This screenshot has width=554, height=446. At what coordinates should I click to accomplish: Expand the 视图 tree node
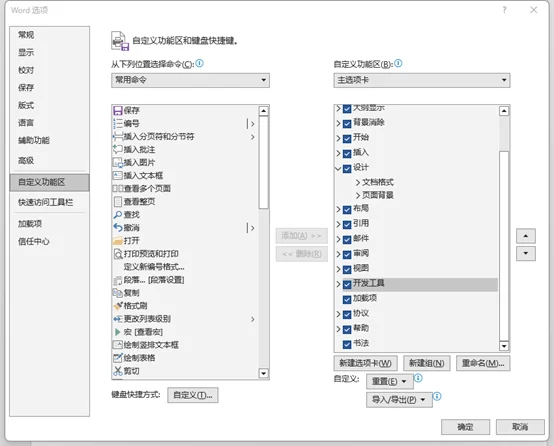(x=338, y=269)
